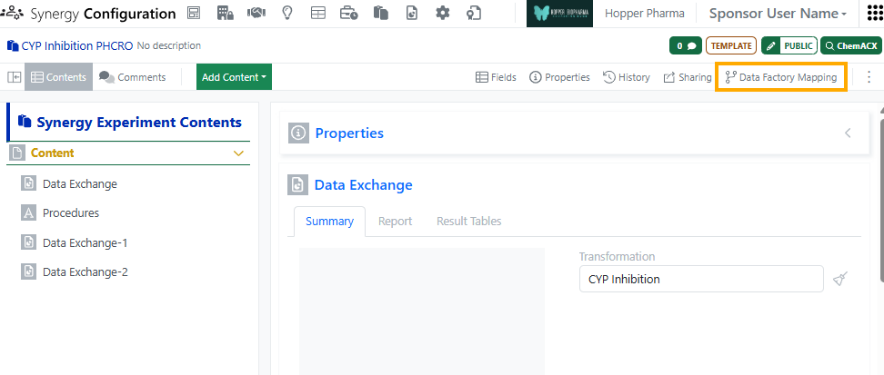Collapse the side panel toggle icon
This screenshot has width=884, height=375.
(x=14, y=77)
